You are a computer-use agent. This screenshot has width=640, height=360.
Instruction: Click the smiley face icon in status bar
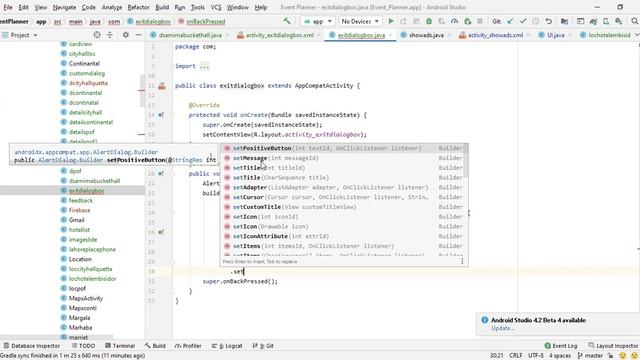(623, 356)
